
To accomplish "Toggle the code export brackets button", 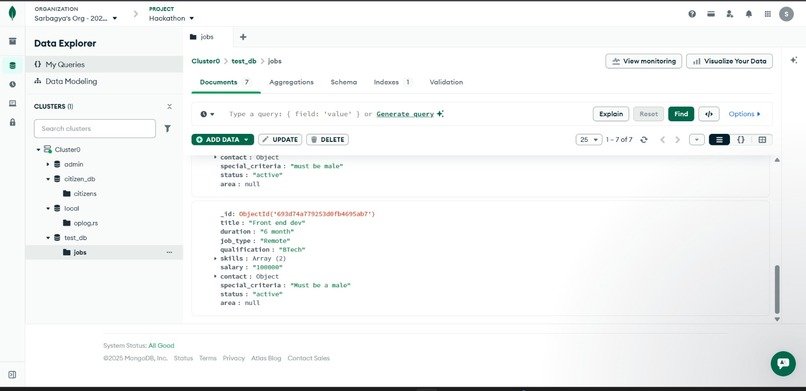I will tap(709, 114).
